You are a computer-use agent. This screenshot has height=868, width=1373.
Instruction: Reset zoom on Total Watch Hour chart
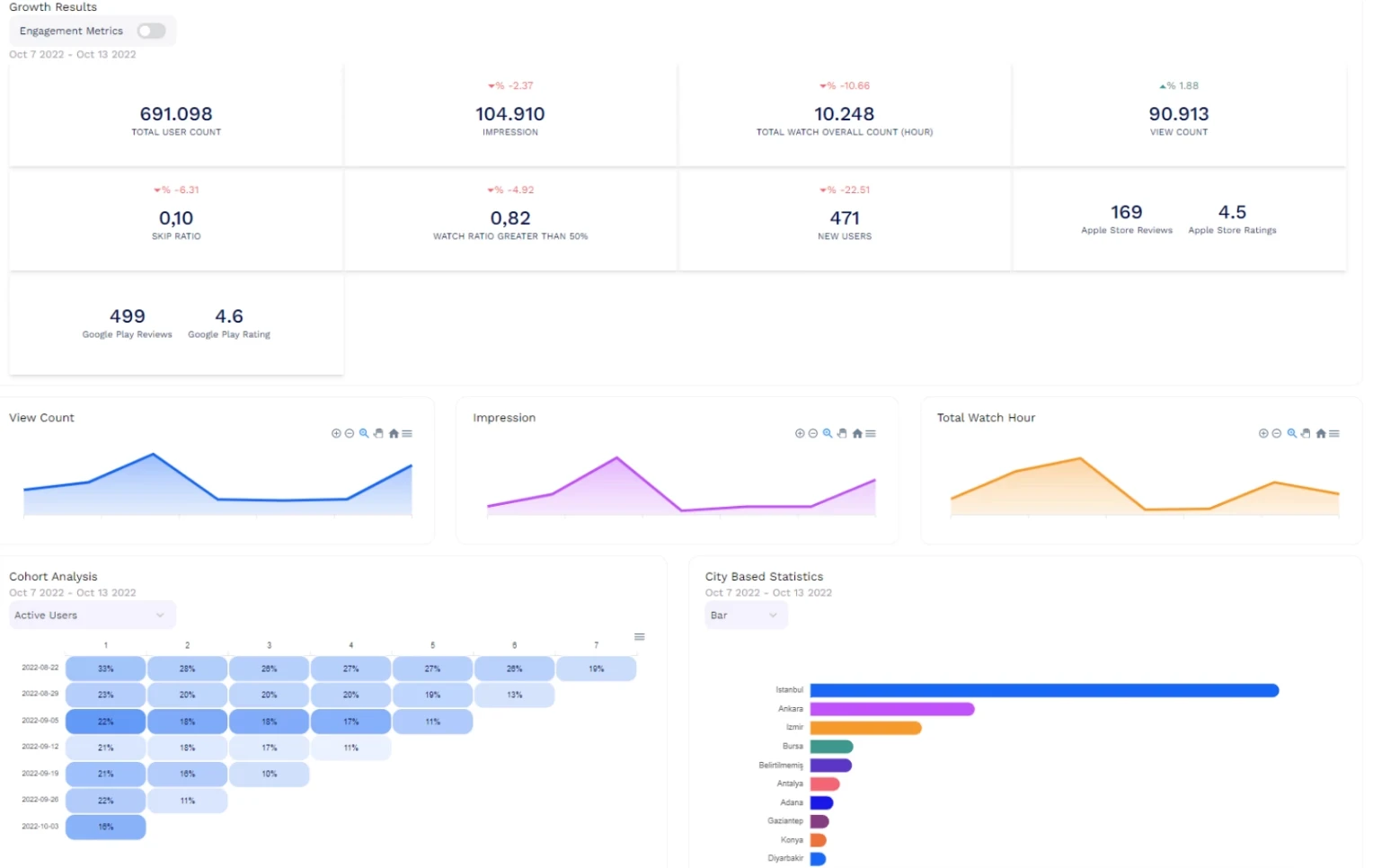pos(1321,433)
